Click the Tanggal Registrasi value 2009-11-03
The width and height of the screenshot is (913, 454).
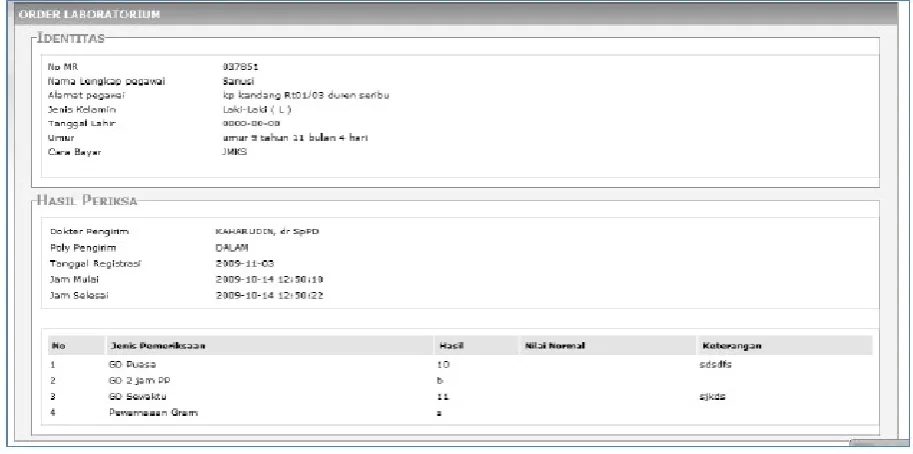pyautogui.click(x=245, y=264)
